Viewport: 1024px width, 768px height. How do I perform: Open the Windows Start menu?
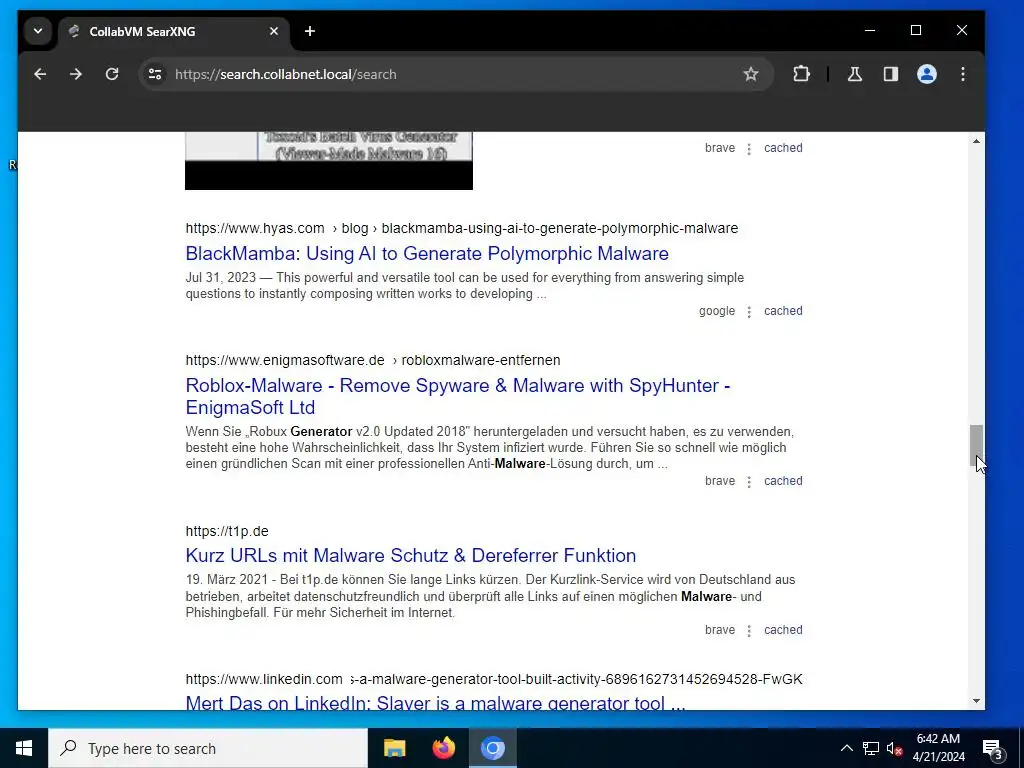point(24,748)
